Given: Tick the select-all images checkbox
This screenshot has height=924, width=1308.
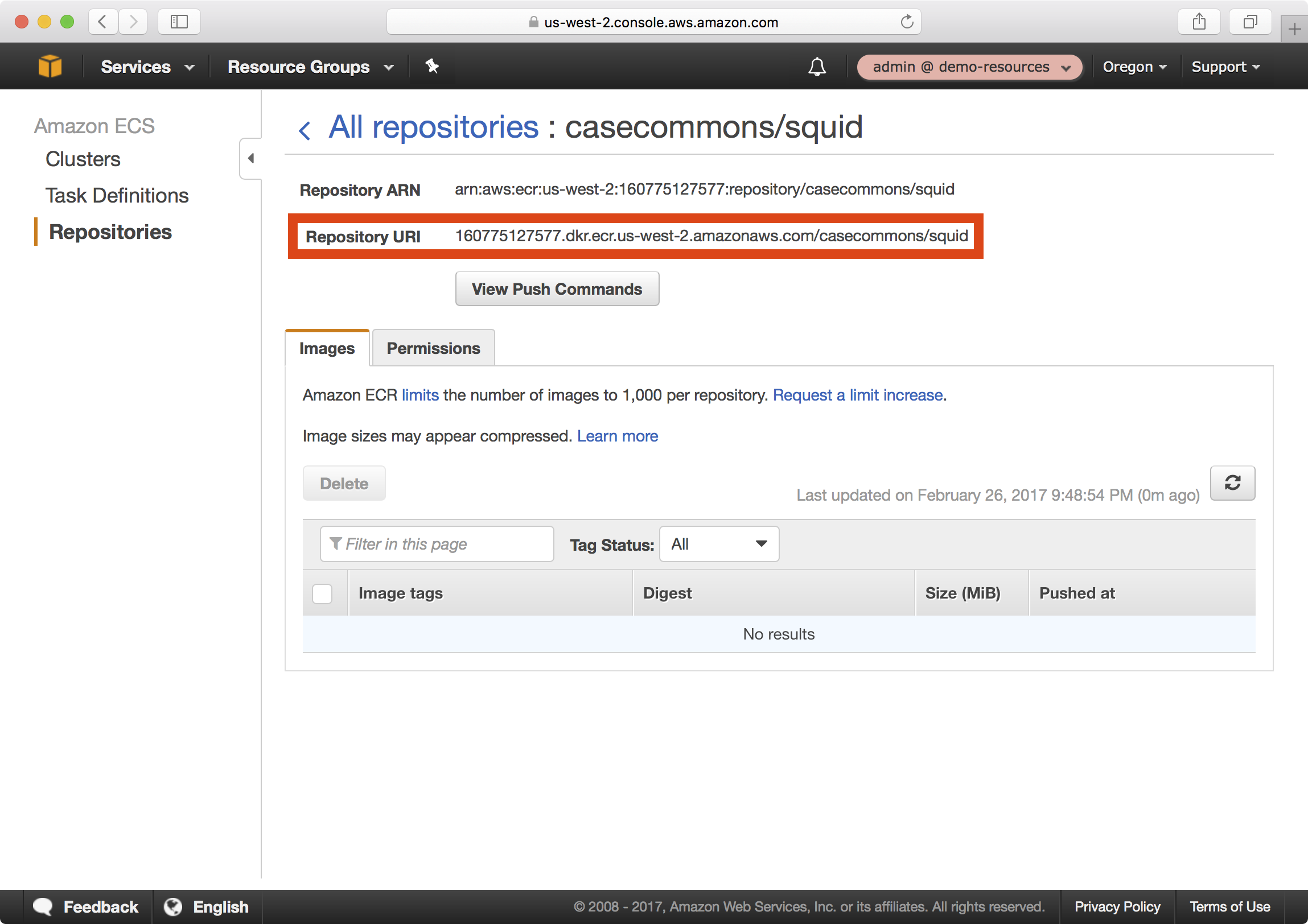Looking at the screenshot, I should [x=322, y=593].
